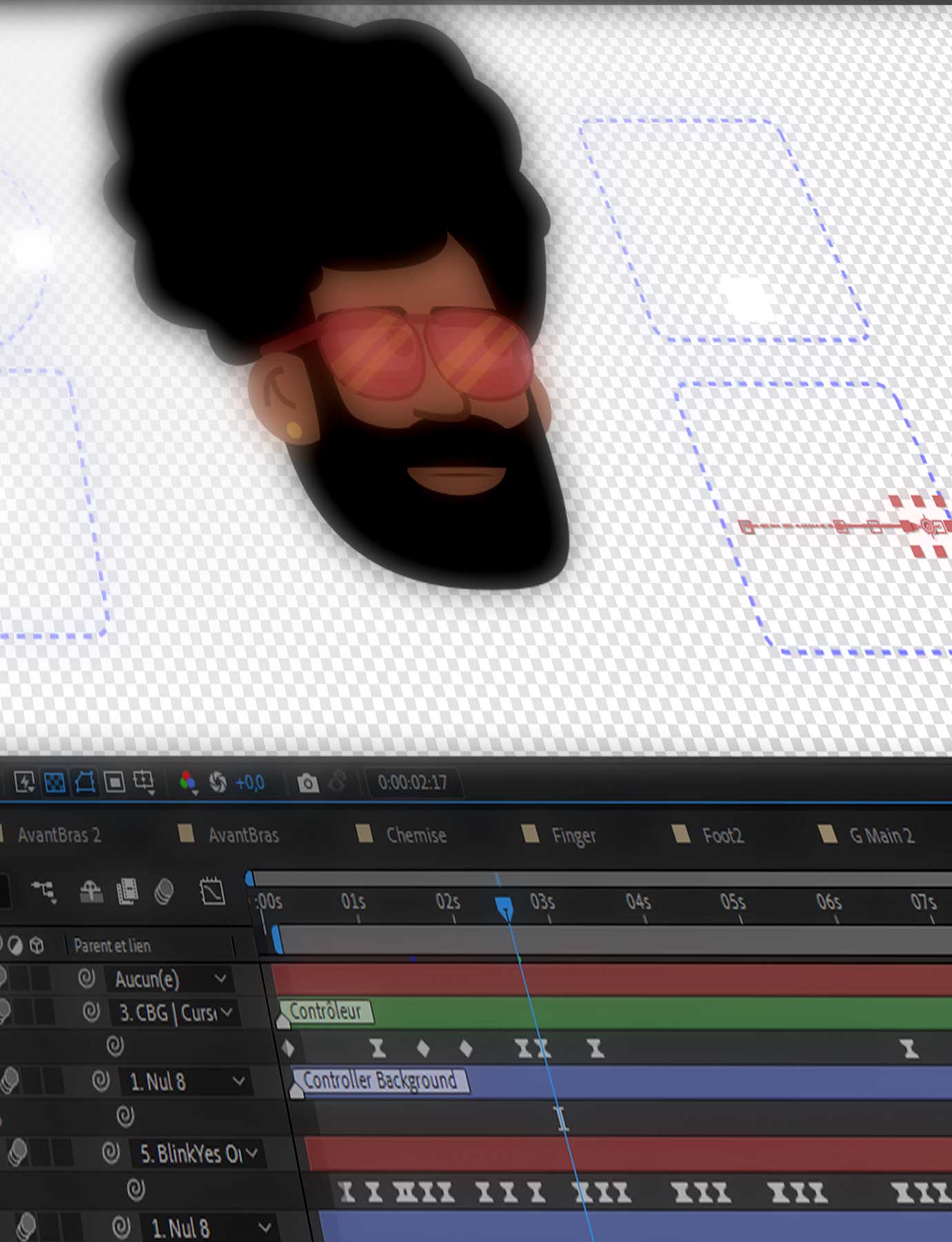The image size is (952, 1242).
Task: Select first hourglass keyframe on Contrôleur property row
Action: [x=377, y=1049]
